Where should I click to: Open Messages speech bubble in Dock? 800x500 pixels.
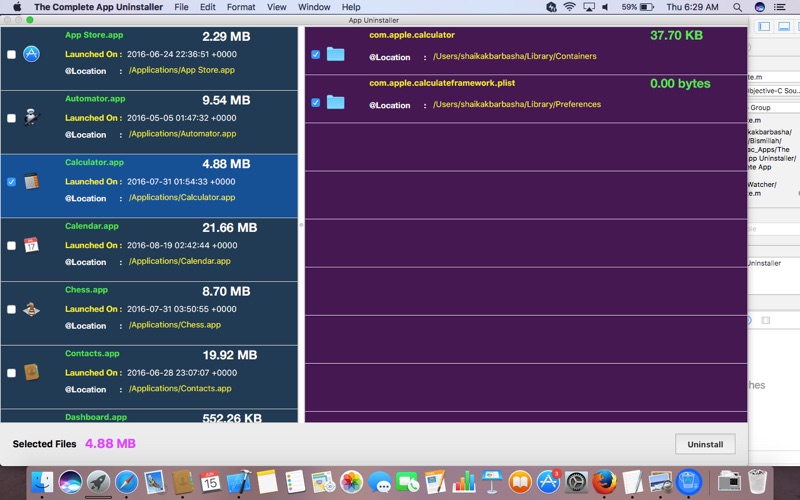click(379, 482)
